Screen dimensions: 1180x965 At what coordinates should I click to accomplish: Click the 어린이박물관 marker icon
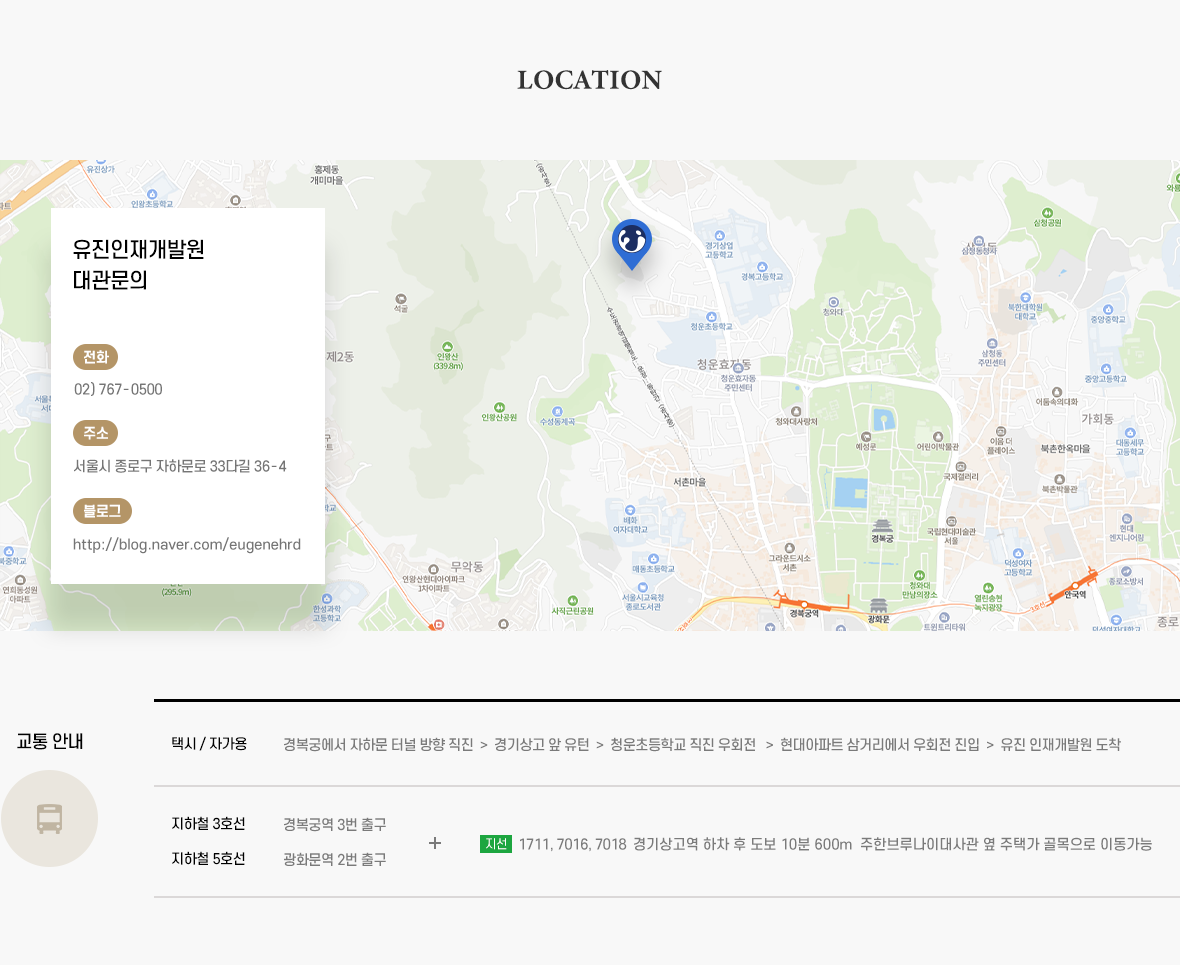tap(938, 437)
